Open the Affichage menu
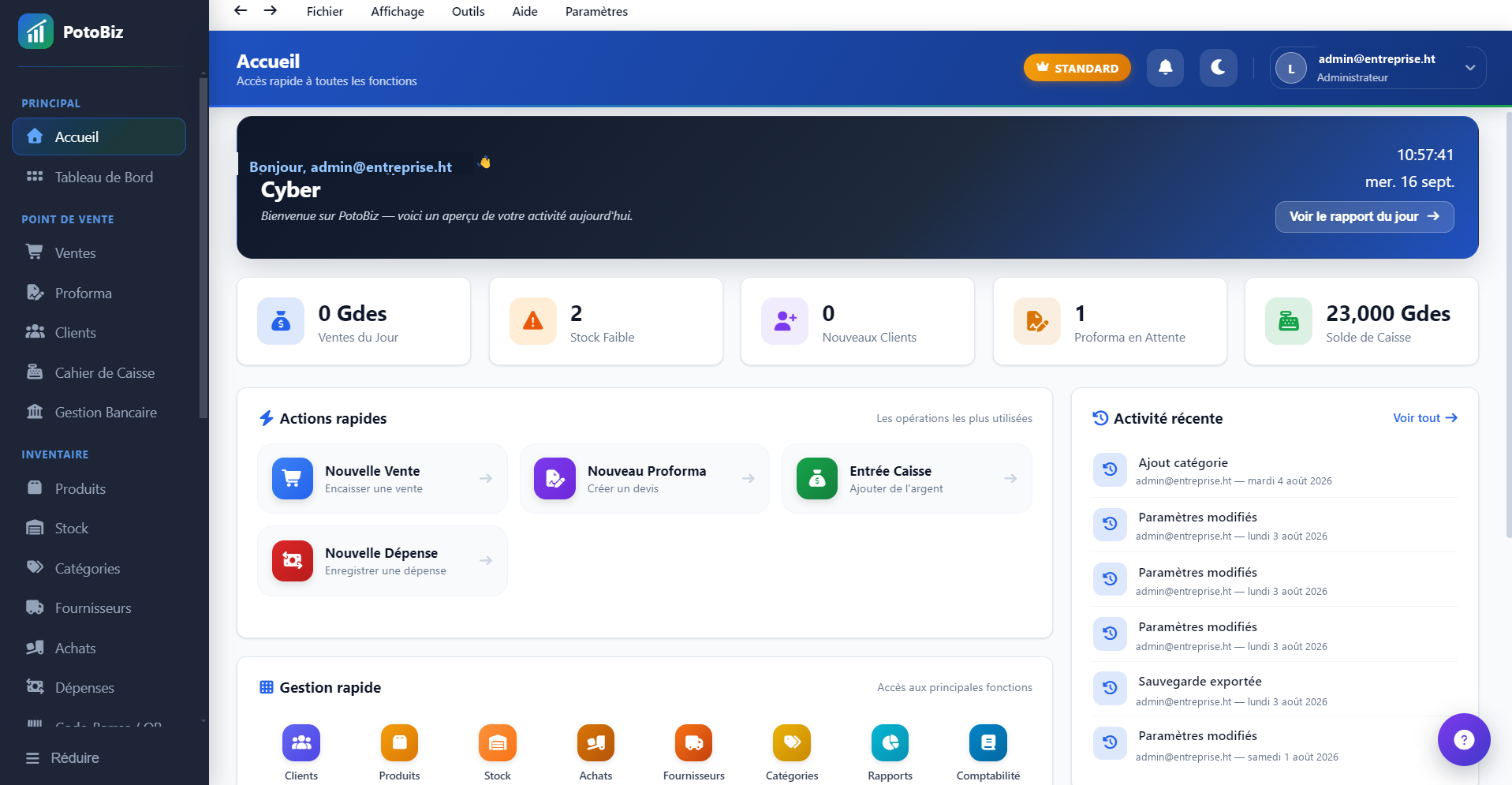The image size is (1512, 785). click(398, 11)
